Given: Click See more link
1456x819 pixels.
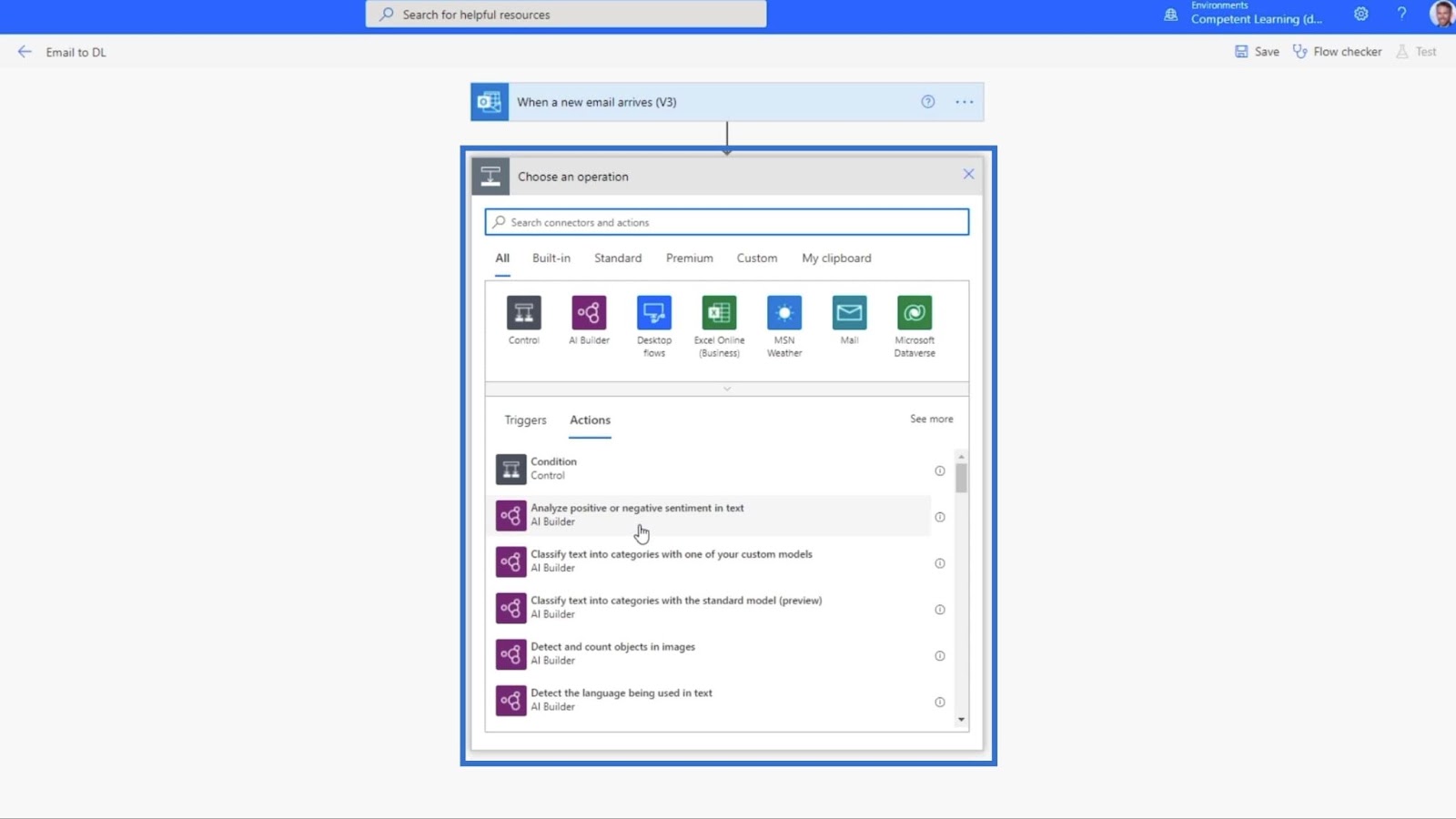Looking at the screenshot, I should (x=932, y=420).
